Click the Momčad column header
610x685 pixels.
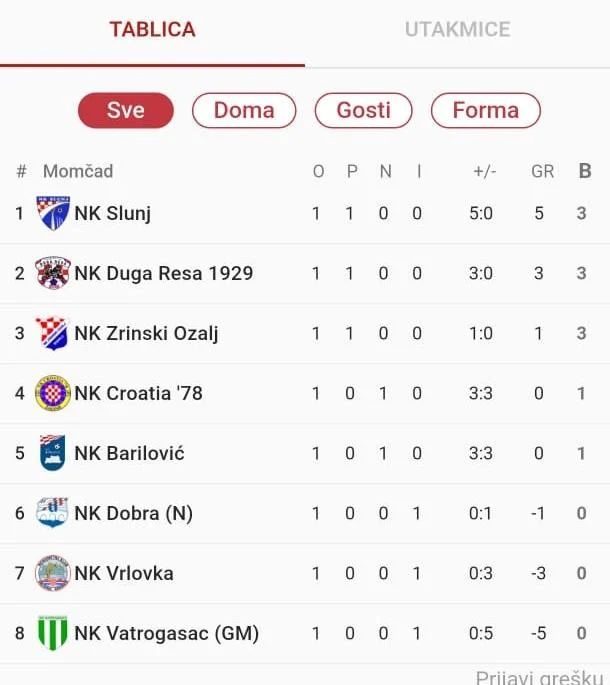(x=78, y=171)
